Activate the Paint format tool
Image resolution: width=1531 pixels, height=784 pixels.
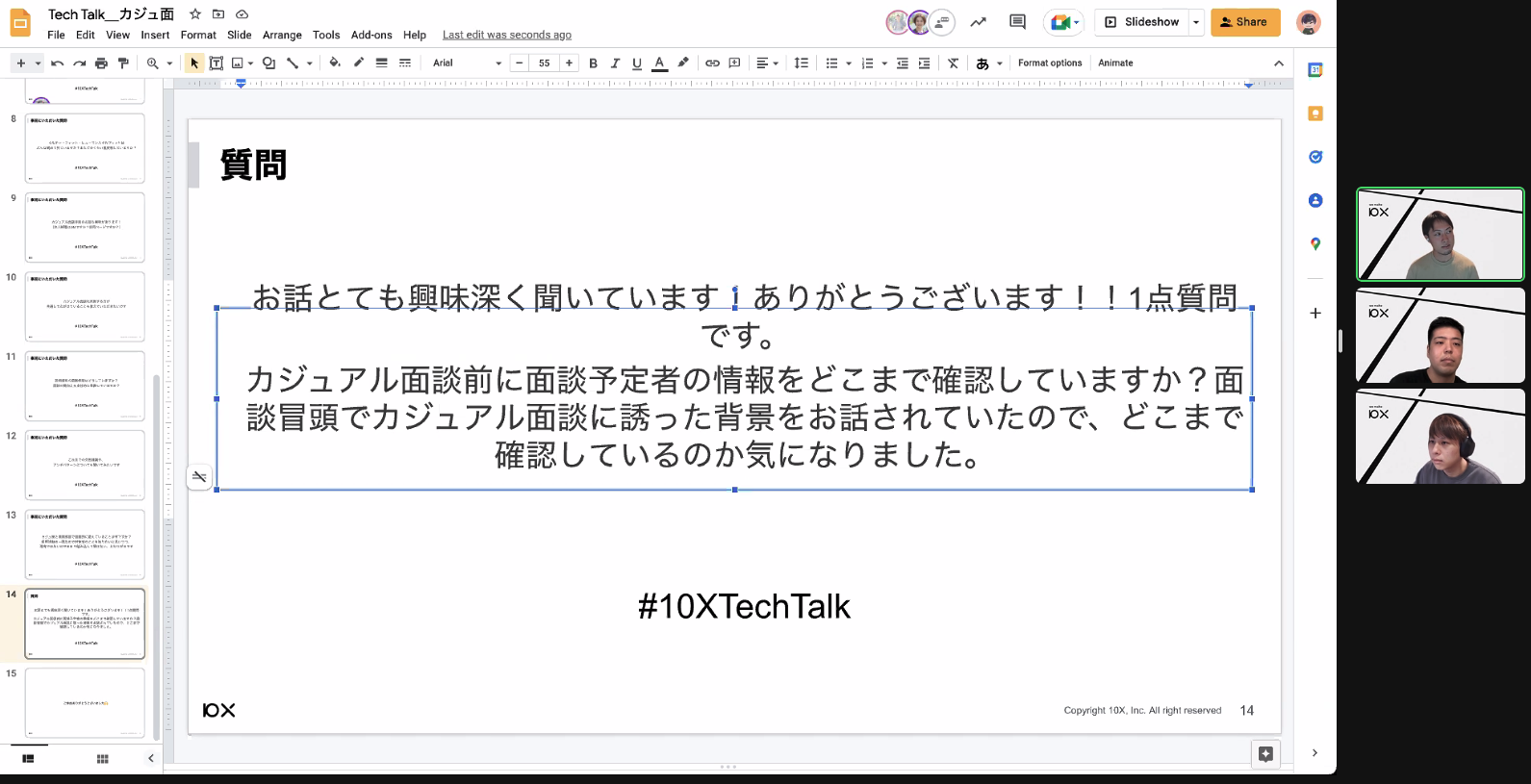point(123,63)
